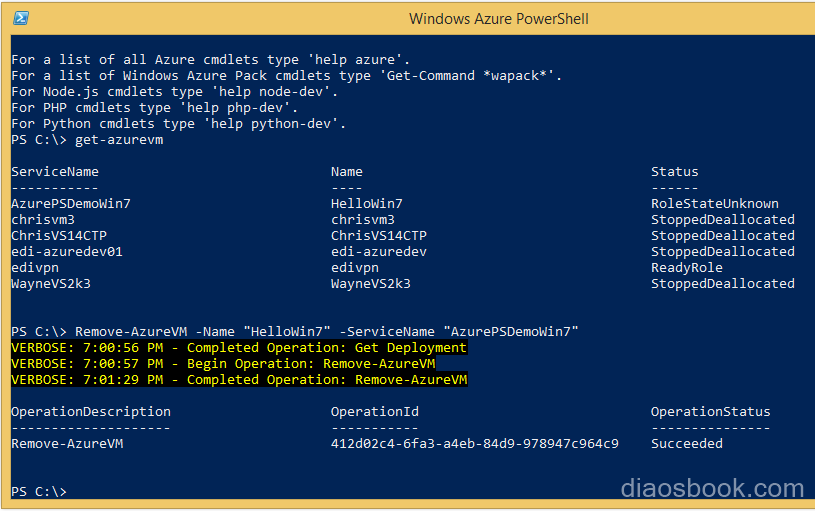Click the OperationId GUID value
Screen dimensions: 815x511
coord(475,443)
